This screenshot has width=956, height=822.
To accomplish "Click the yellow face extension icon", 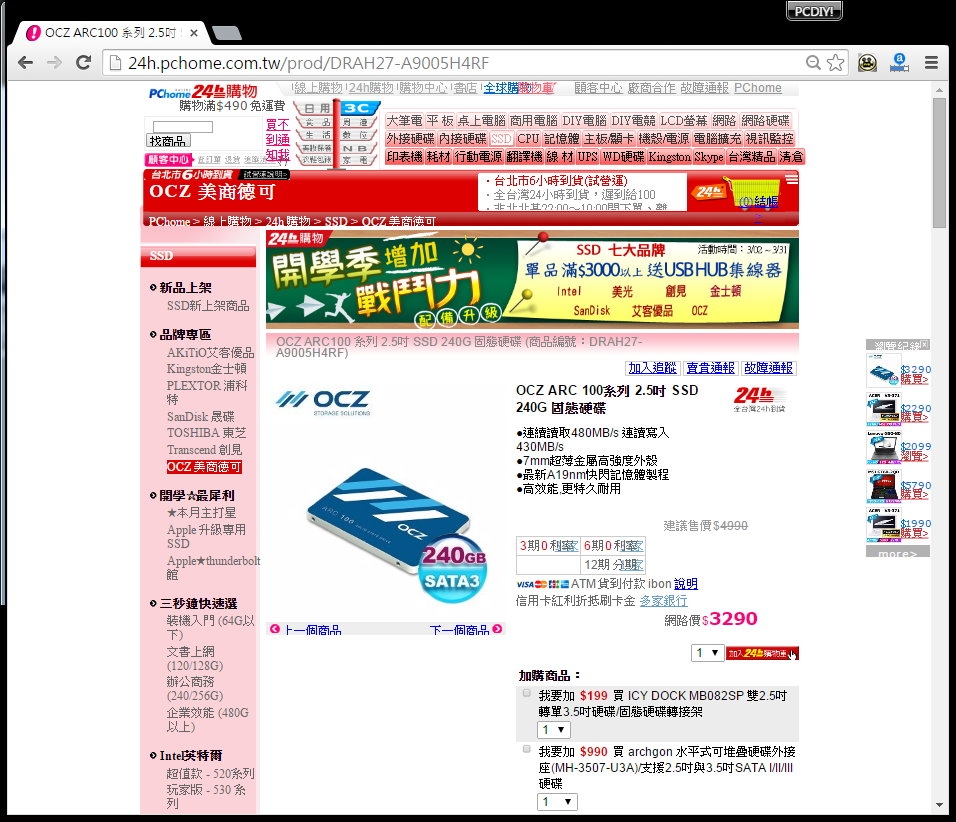I will click(x=867, y=62).
